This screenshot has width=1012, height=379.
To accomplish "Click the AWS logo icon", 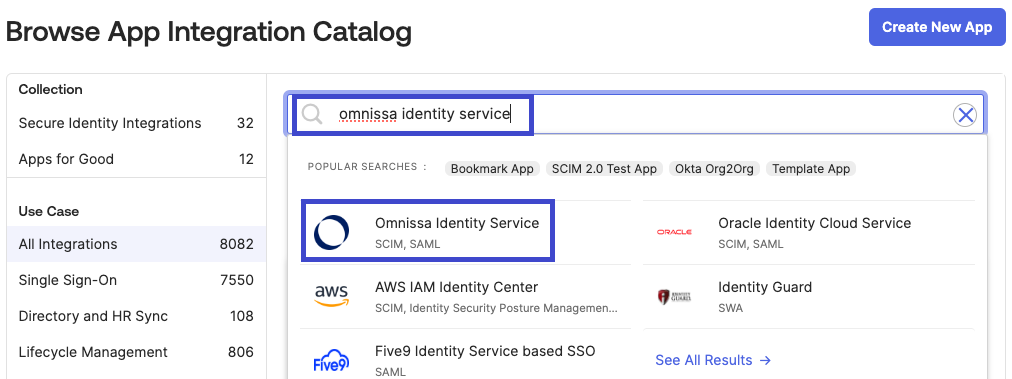I will coord(332,295).
